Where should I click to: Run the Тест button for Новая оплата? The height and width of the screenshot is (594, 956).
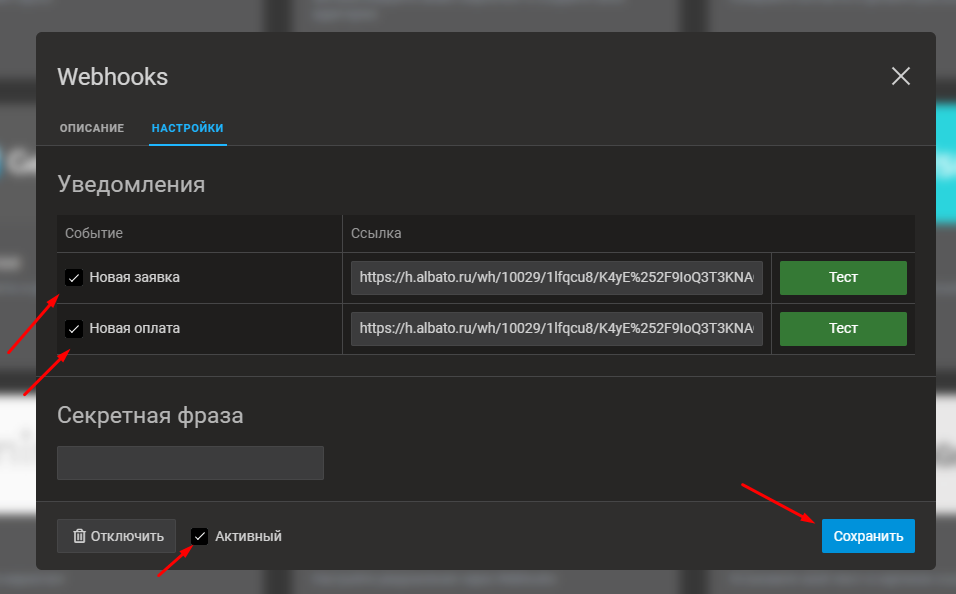click(842, 328)
